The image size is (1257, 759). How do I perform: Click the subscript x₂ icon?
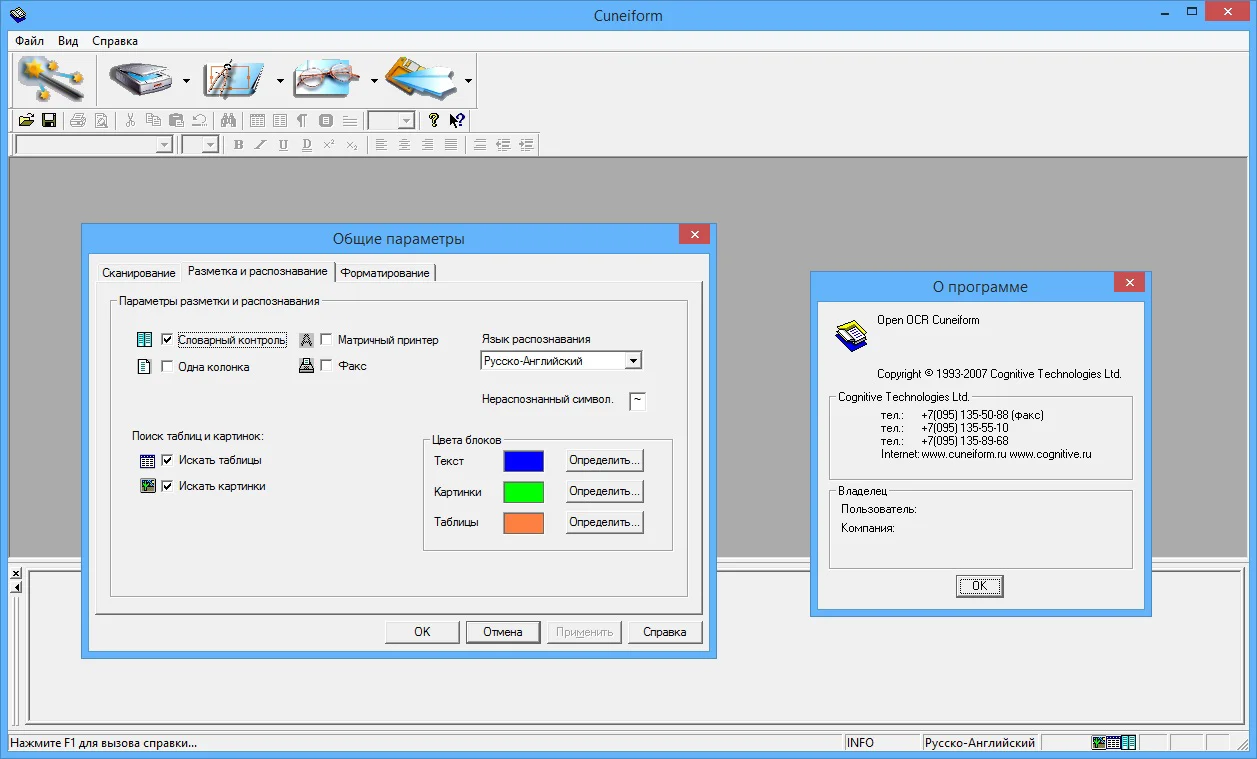[x=352, y=145]
